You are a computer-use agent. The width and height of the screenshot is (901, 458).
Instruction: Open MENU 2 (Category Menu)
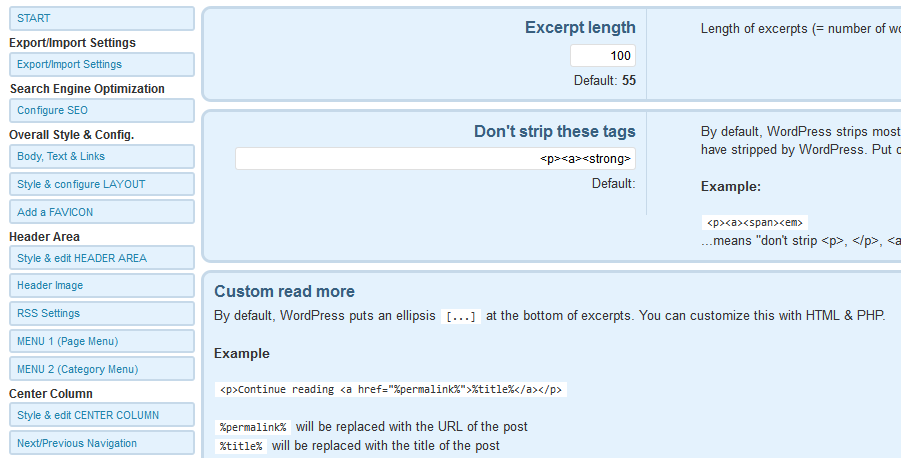coord(102,369)
